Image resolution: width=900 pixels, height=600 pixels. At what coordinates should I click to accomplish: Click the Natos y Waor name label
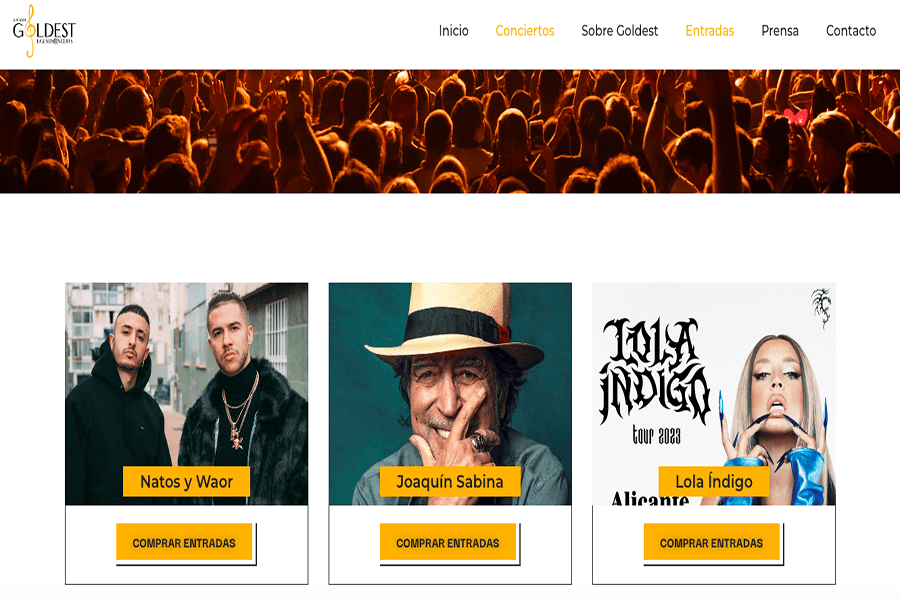pos(187,481)
